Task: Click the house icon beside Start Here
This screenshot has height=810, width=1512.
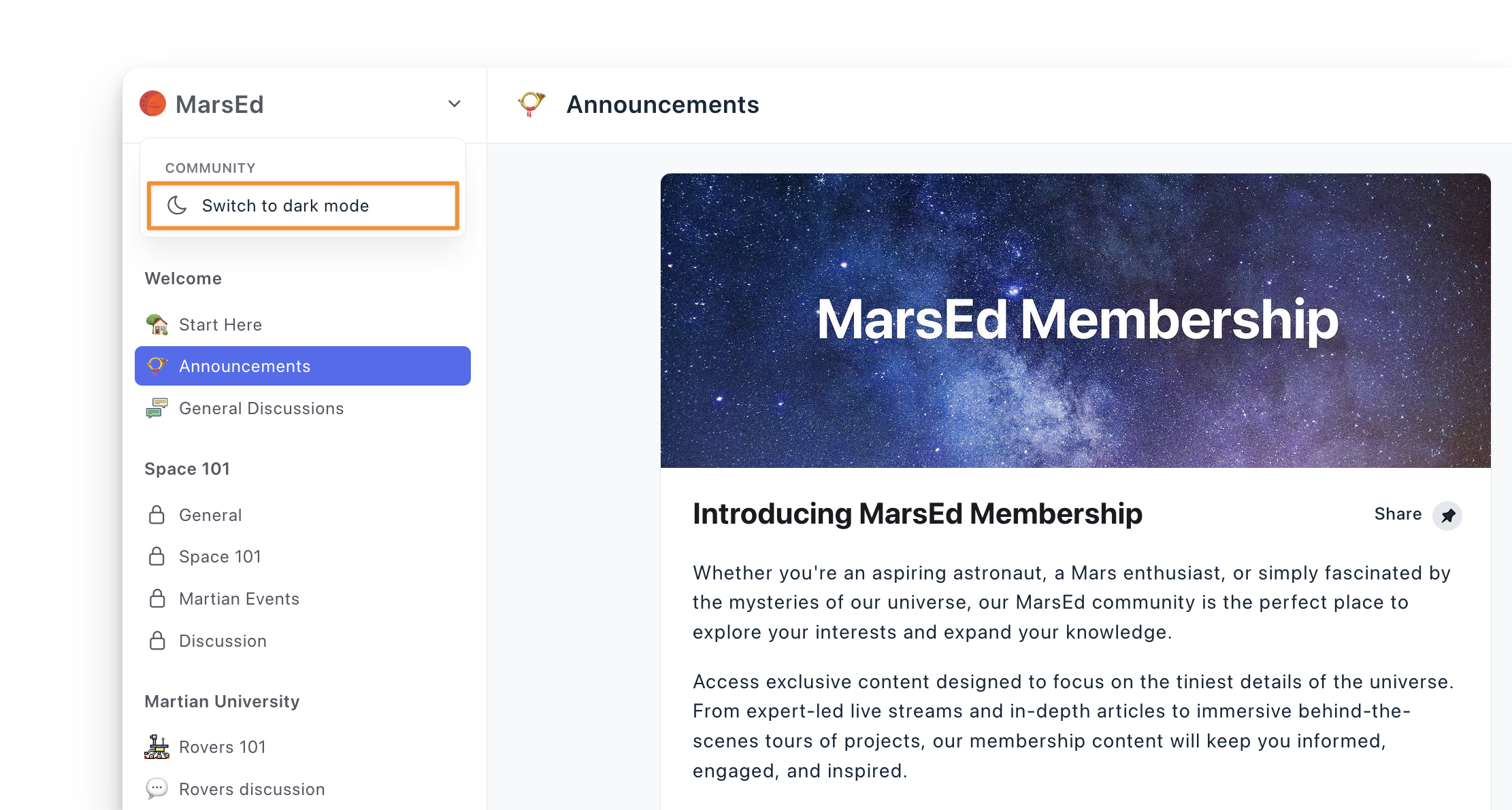Action: 157,324
